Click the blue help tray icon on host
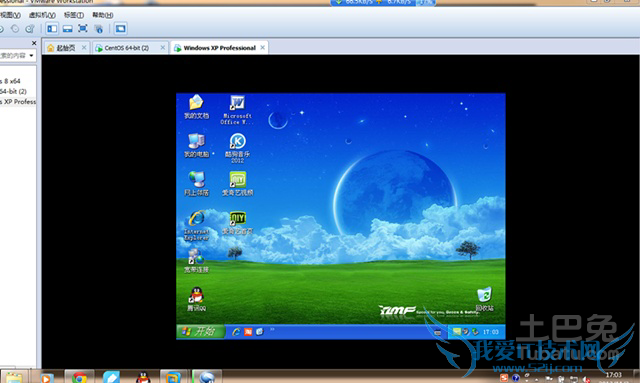This screenshot has width=640, height=383. [x=516, y=378]
